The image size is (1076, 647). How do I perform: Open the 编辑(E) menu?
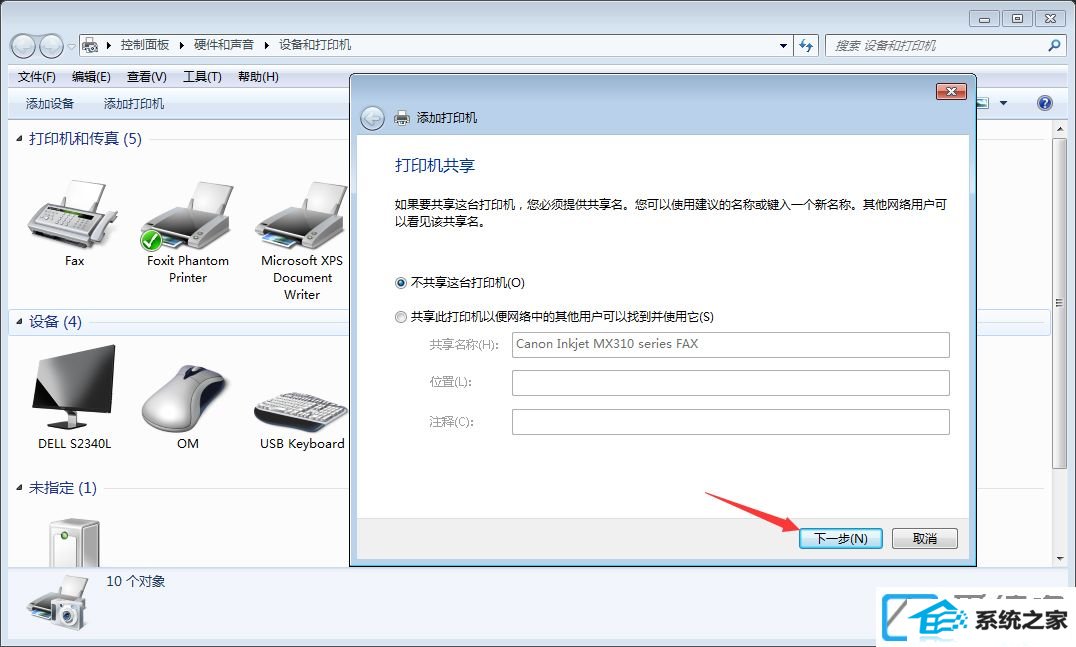[91, 77]
